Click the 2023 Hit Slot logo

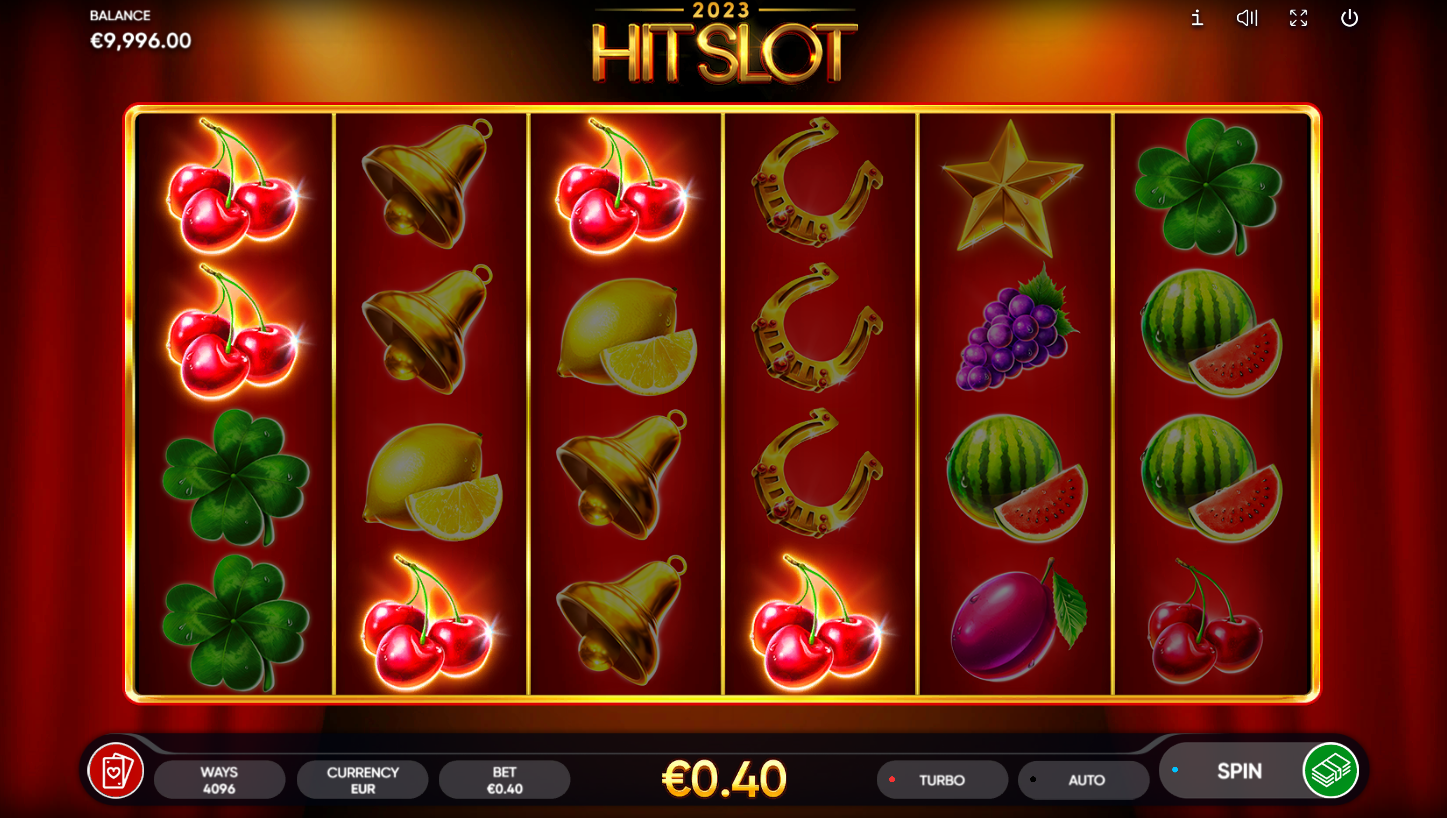(724, 42)
